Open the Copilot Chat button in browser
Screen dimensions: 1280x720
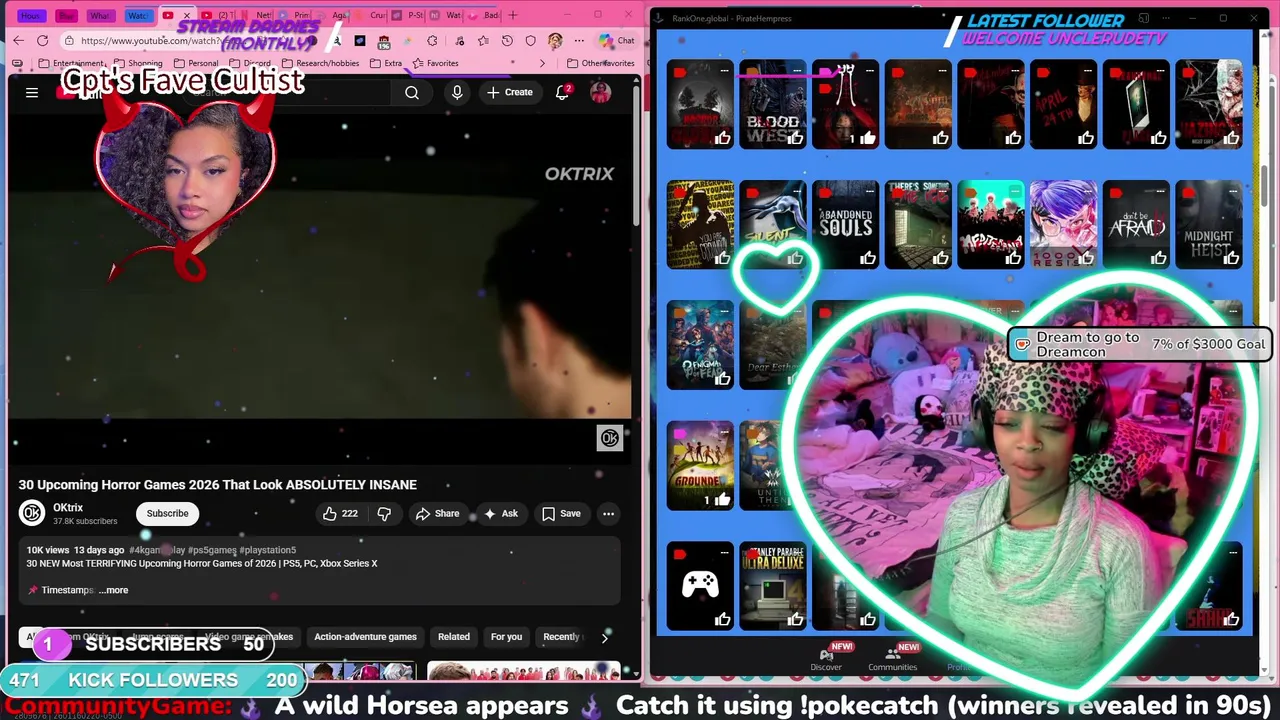pyautogui.click(x=617, y=40)
